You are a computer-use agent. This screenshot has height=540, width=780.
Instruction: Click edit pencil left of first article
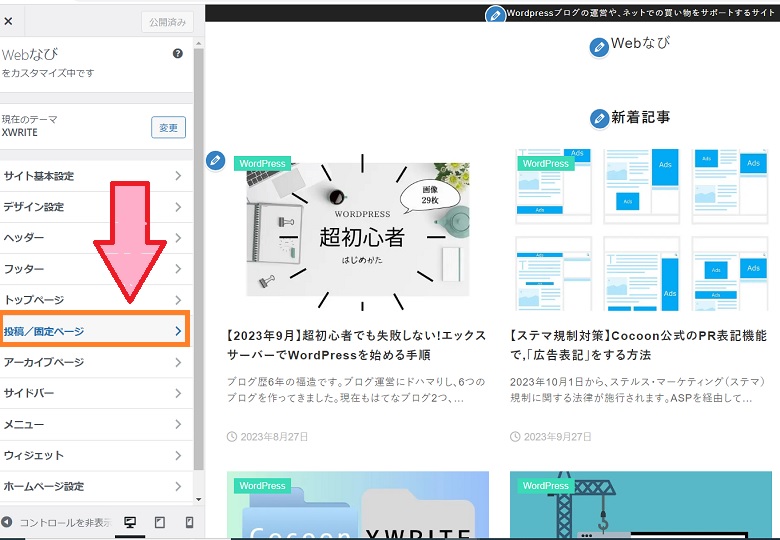coord(215,160)
